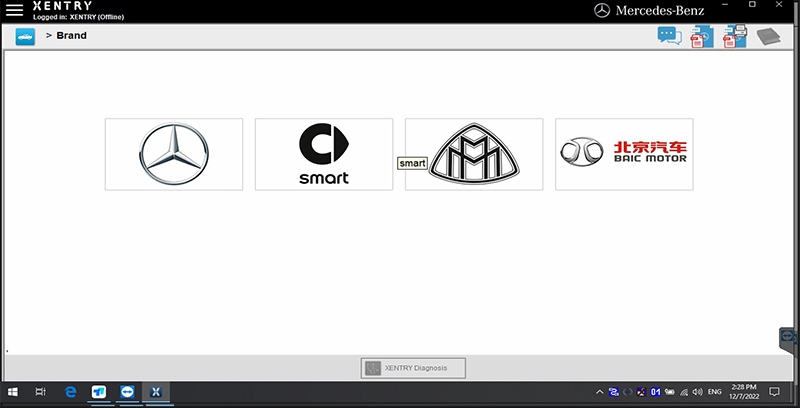Viewport: 800px width, 408px height.
Task: Click the blue vehicle icon in the toolbar
Action: [25, 37]
